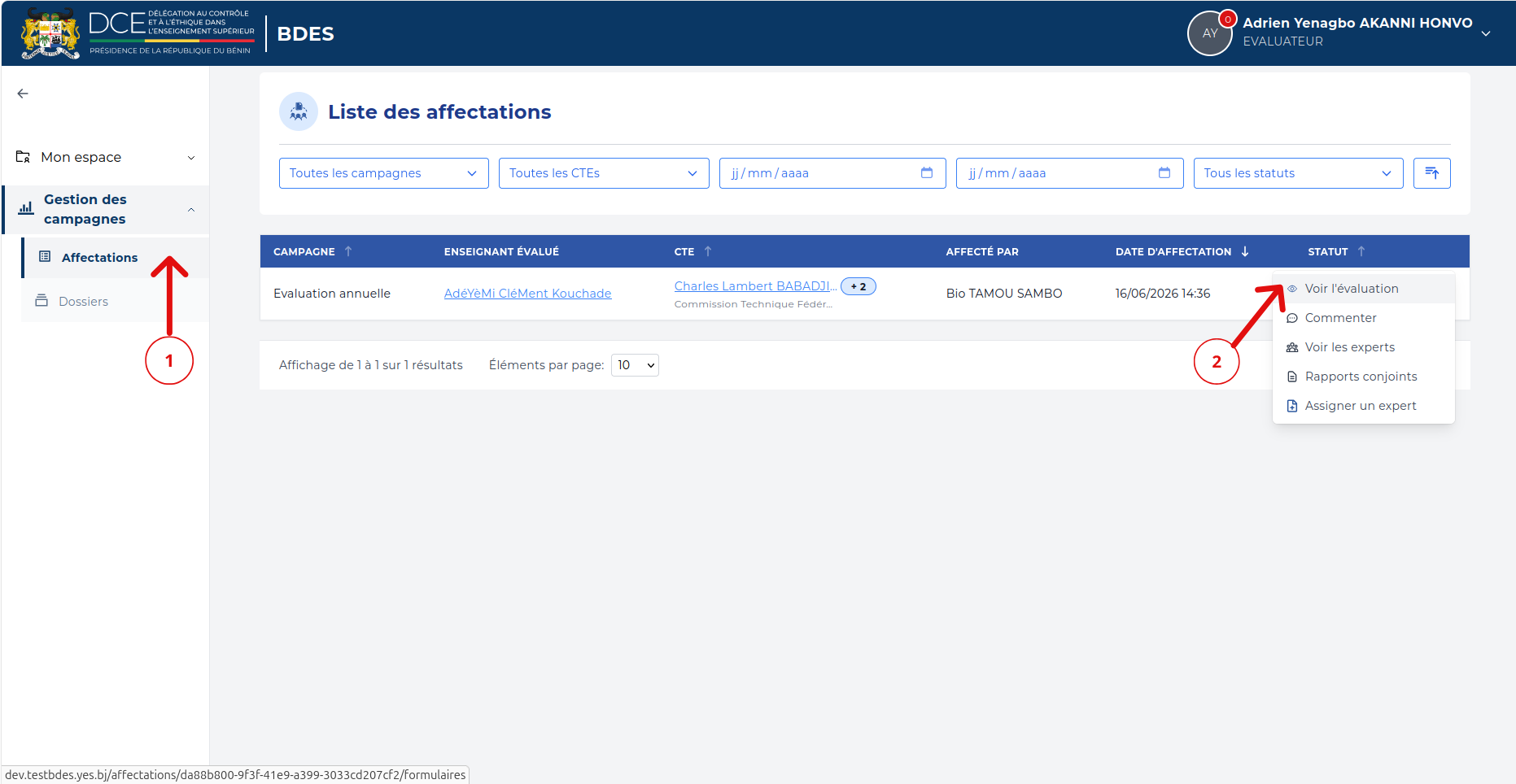Image resolution: width=1516 pixels, height=784 pixels.
Task: Open AdéYèMi CléMent Kouchade link
Action: click(x=527, y=294)
